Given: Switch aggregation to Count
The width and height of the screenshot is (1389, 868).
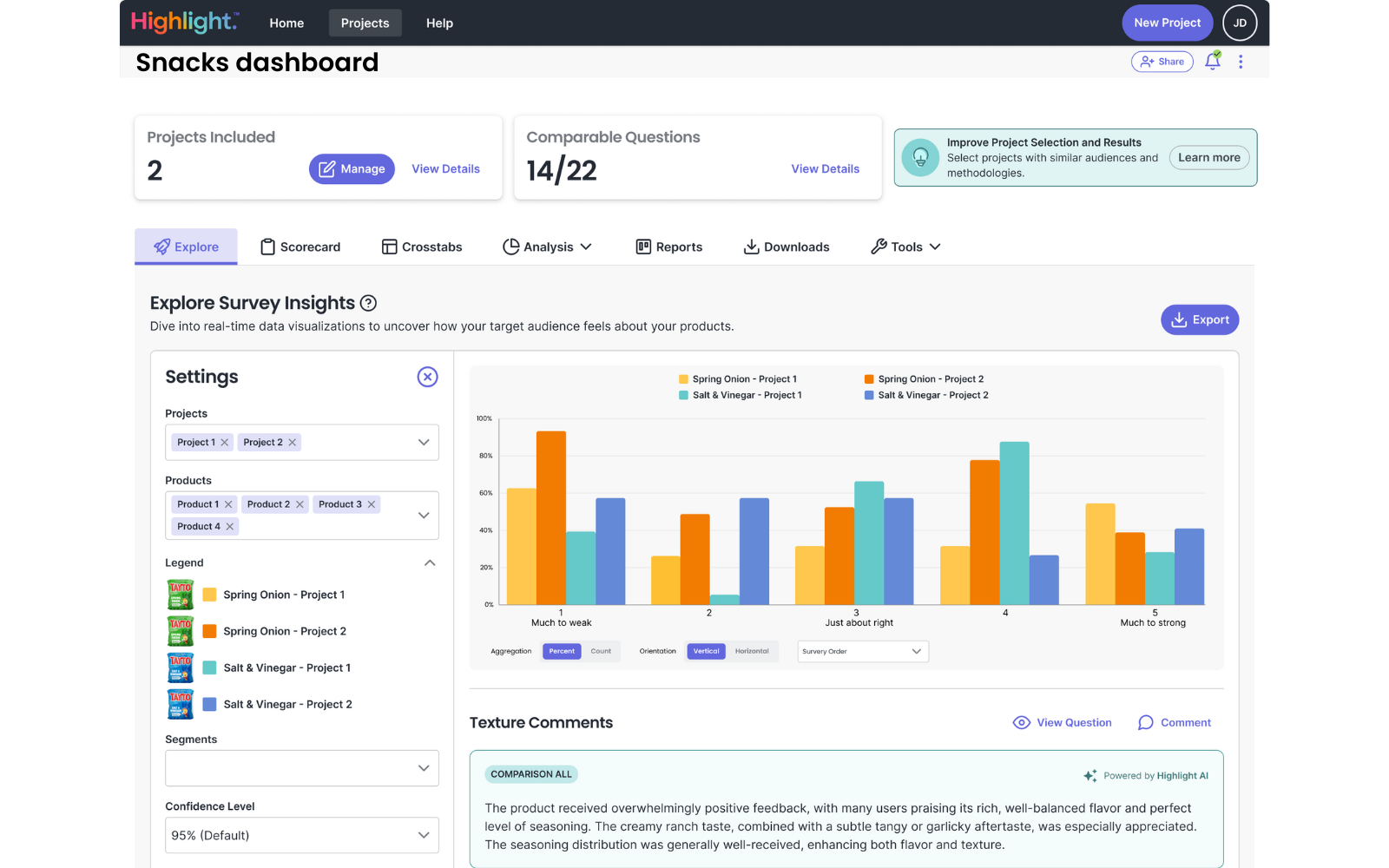Looking at the screenshot, I should [x=601, y=651].
